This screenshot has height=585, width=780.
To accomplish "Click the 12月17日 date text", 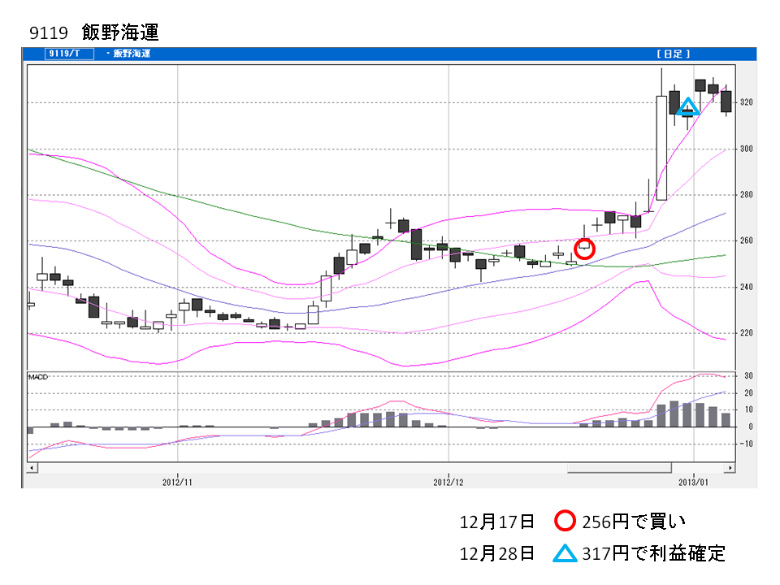I will coord(497,521).
